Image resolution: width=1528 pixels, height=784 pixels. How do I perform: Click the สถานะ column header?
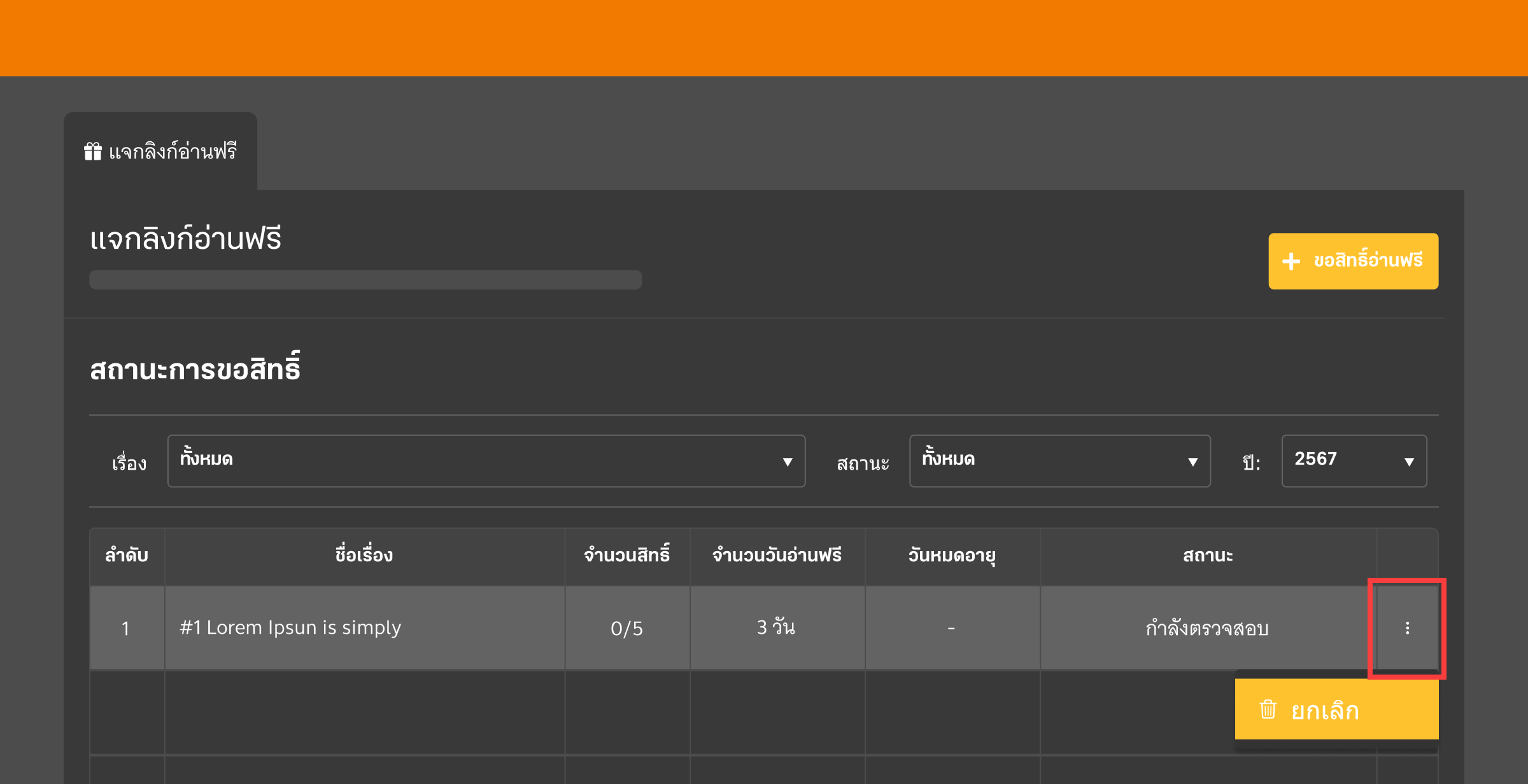tap(1208, 556)
